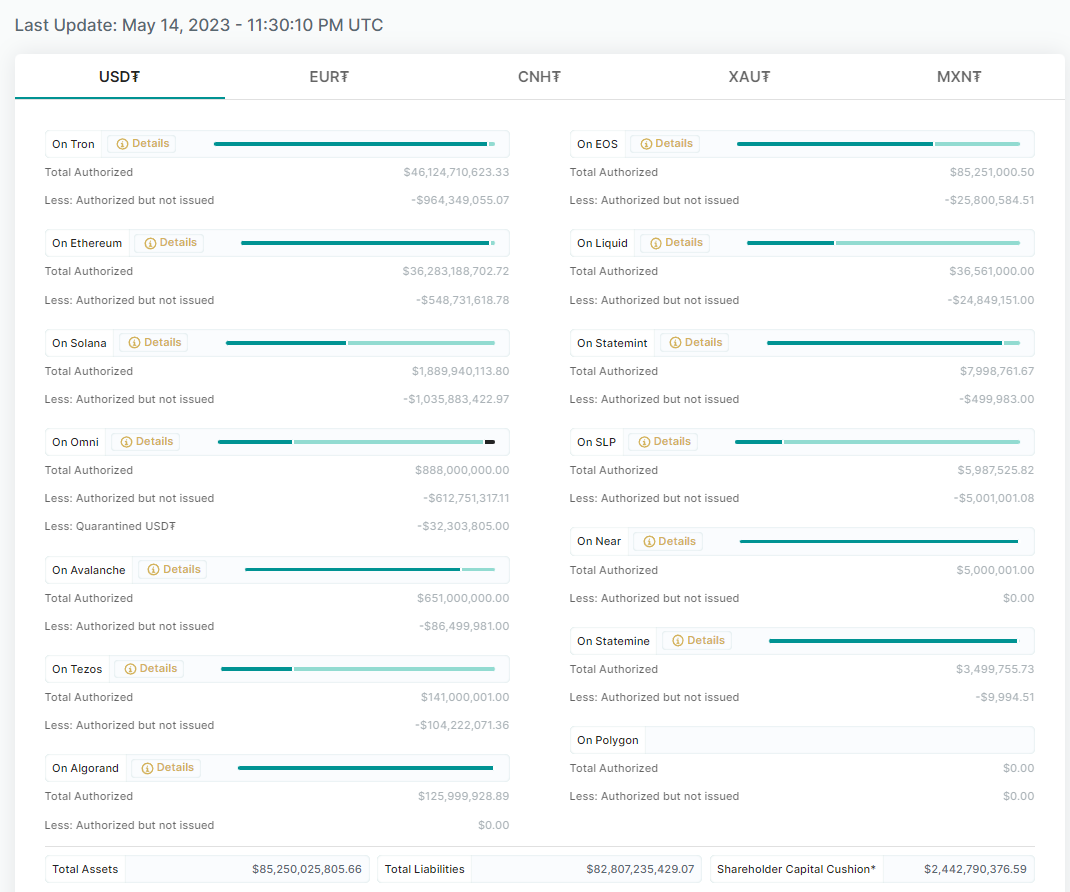Select the Total Liabilities value $82,807,235,429.07
Viewport: 1070px width, 892px height.
640,869
